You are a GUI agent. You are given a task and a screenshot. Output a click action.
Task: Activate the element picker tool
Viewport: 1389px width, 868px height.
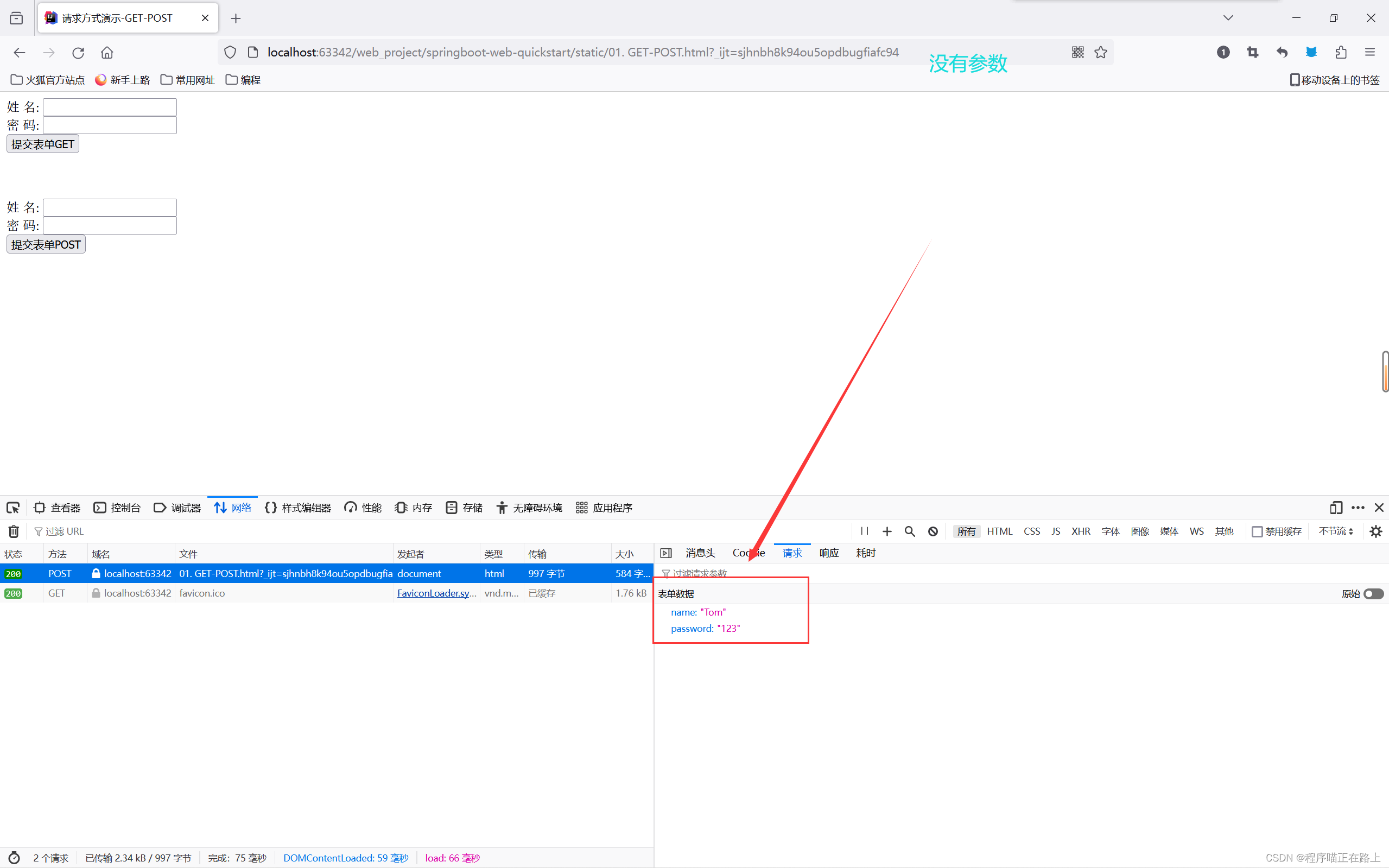pos(12,508)
